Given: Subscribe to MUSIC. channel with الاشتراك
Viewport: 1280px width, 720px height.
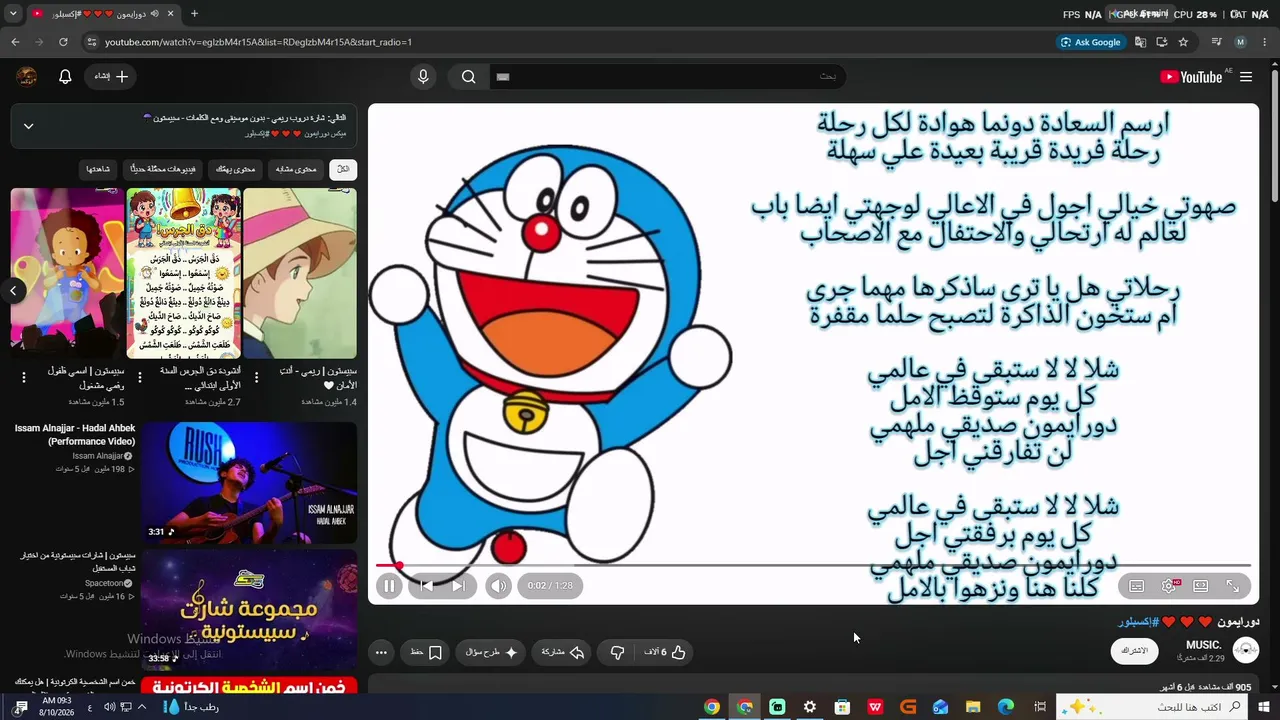Looking at the screenshot, I should 1134,651.
